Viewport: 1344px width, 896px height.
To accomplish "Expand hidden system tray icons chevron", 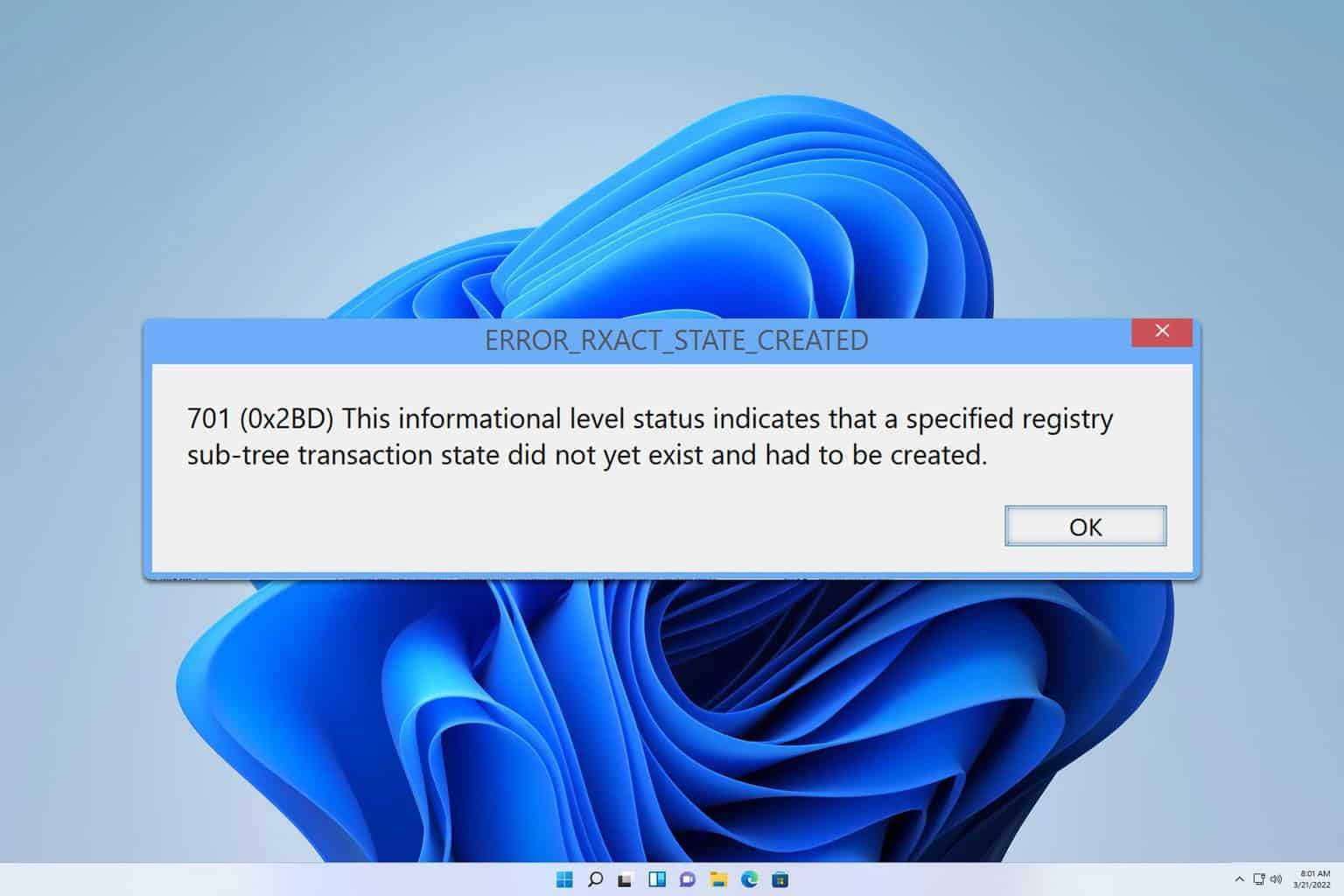I will pos(1239,879).
